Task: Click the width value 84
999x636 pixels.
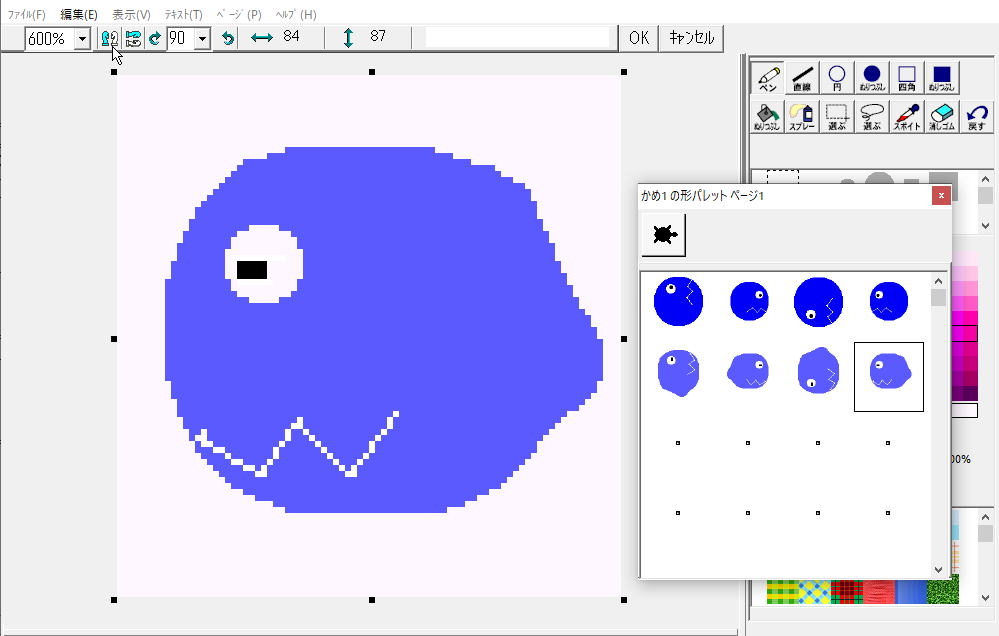Action: pos(291,36)
